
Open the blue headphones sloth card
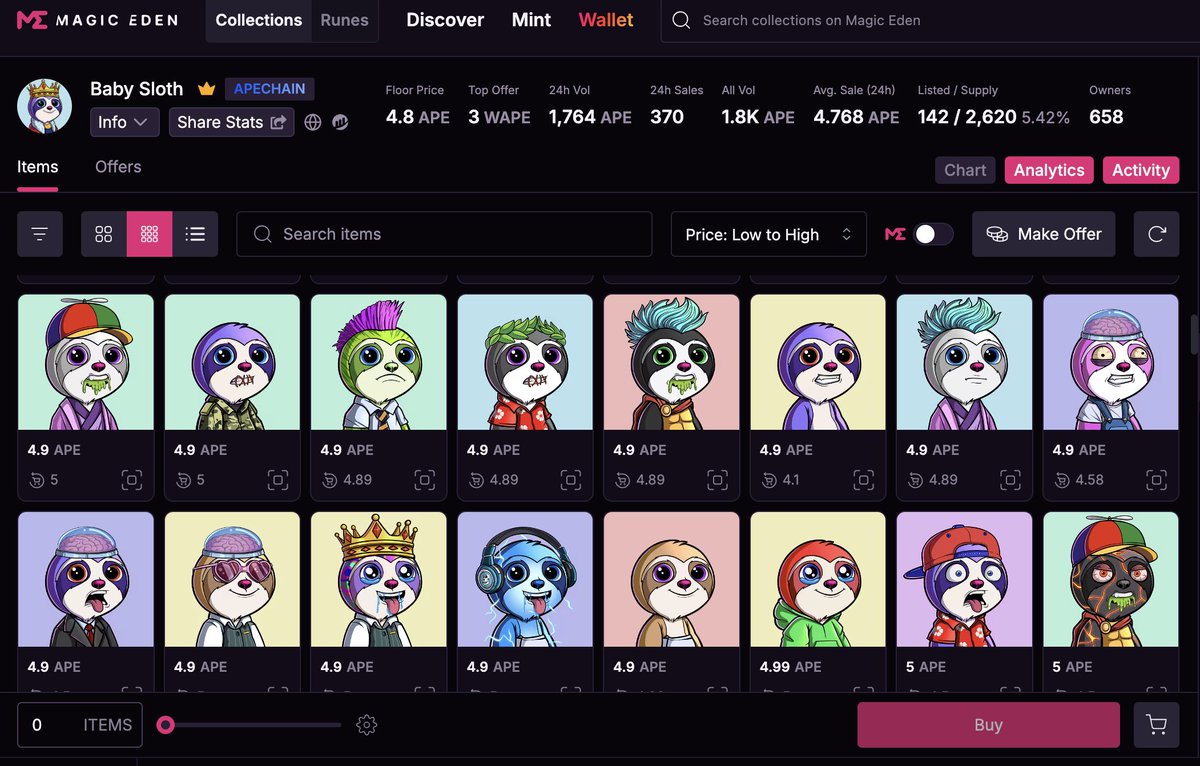525,579
